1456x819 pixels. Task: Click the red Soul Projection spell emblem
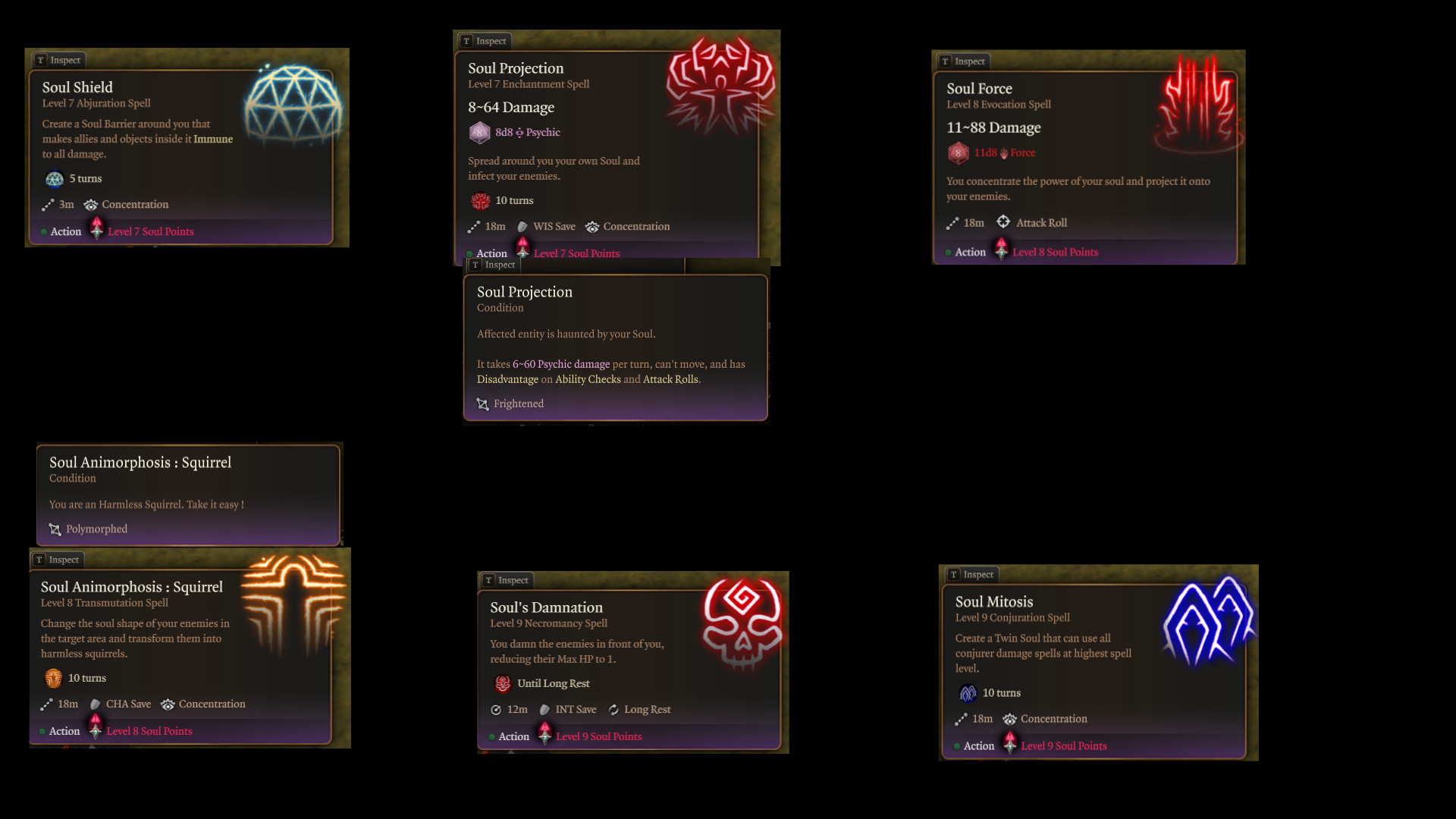721,83
